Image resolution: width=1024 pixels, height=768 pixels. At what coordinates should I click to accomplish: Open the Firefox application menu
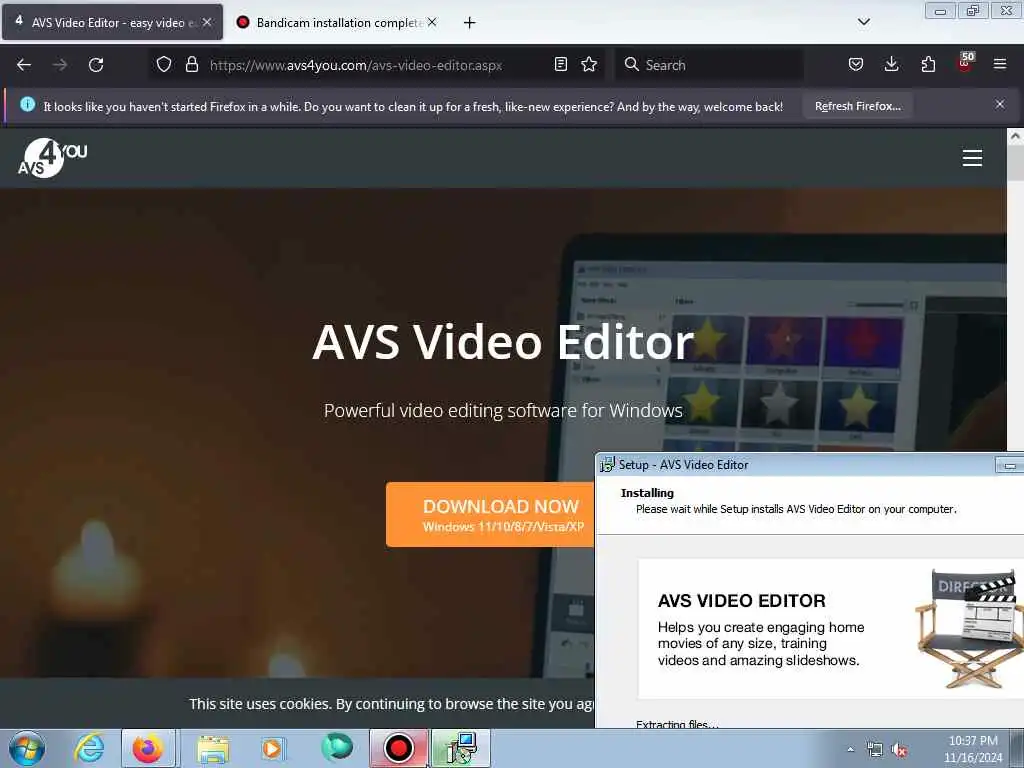1000,64
